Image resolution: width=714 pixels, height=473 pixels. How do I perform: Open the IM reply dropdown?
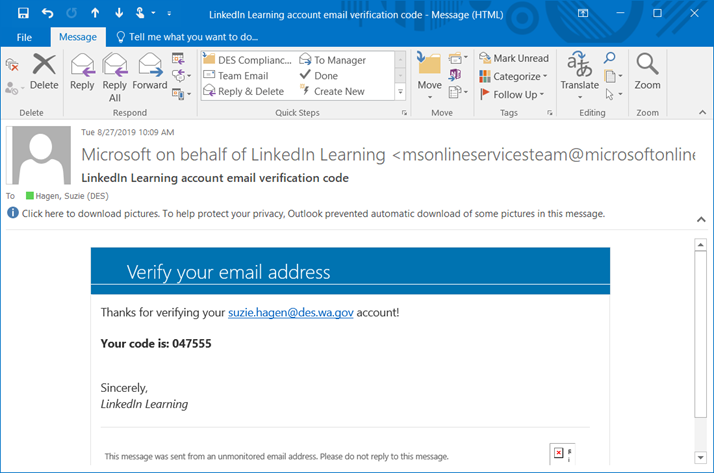(181, 76)
